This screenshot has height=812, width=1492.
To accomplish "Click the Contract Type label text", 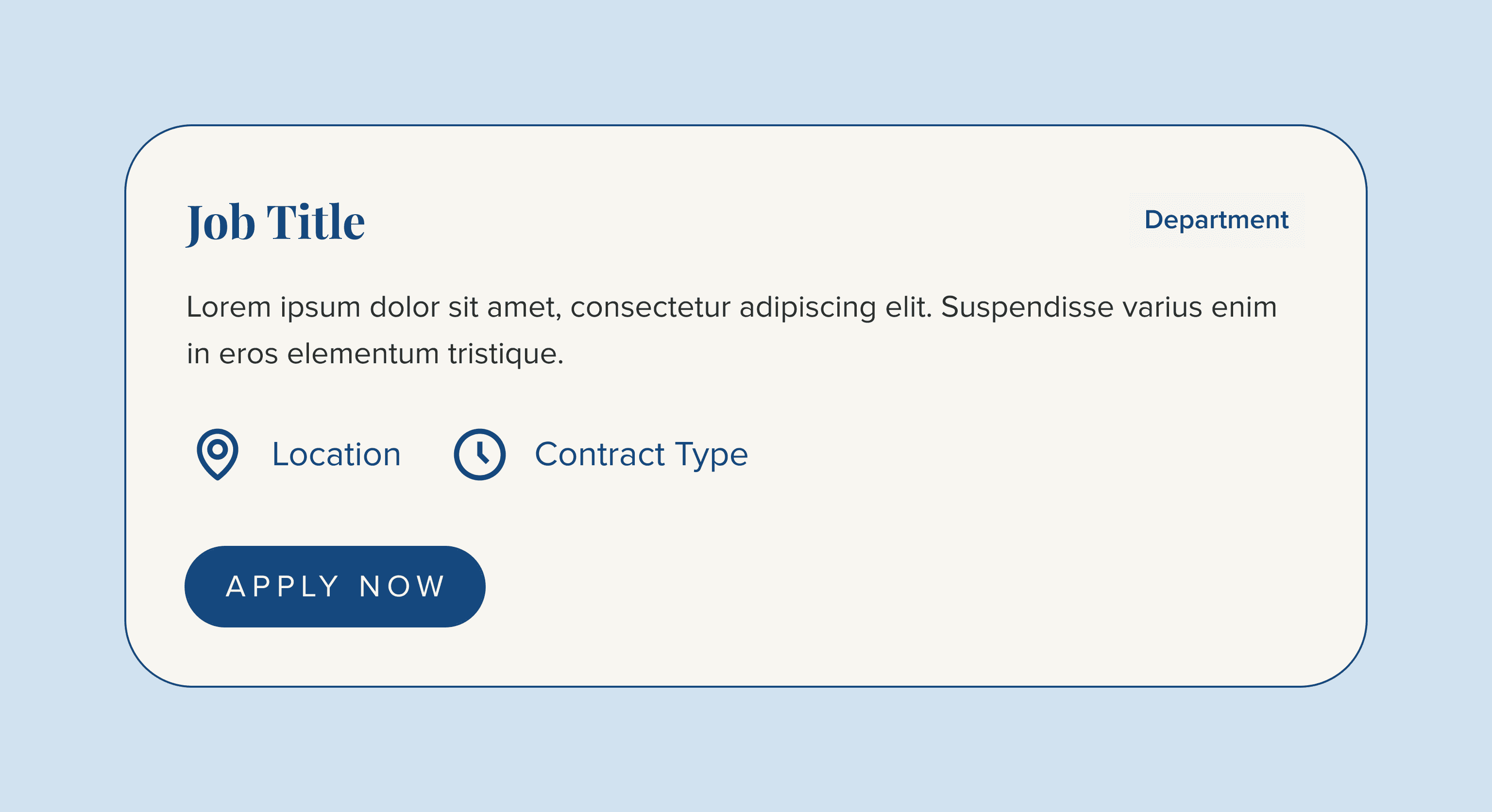I will tap(641, 455).
